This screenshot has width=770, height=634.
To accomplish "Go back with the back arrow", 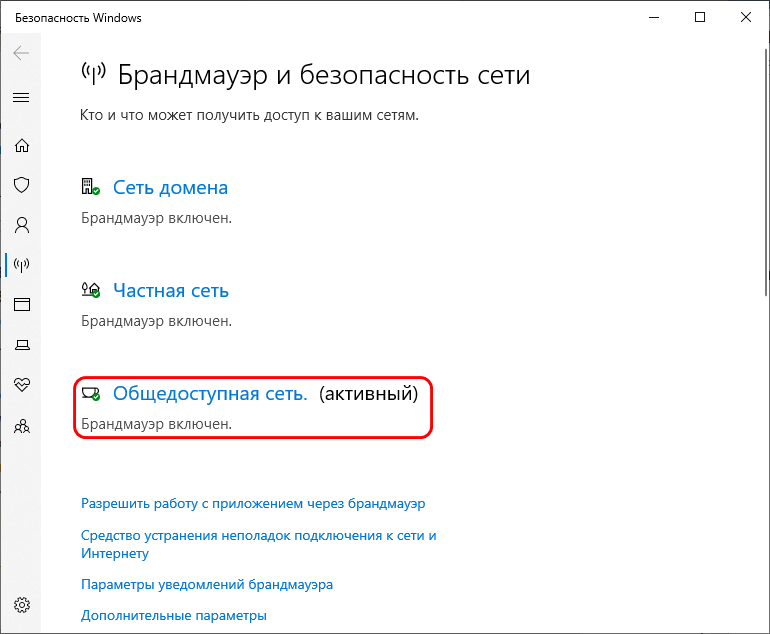I will point(21,53).
